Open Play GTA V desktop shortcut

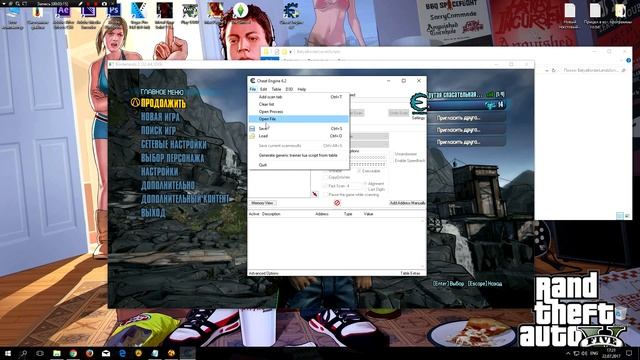click(190, 14)
